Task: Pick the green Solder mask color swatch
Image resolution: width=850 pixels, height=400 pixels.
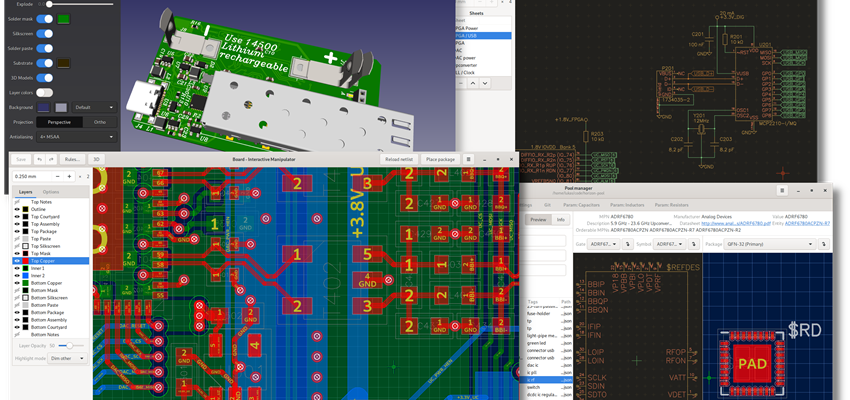Action: click(x=64, y=19)
